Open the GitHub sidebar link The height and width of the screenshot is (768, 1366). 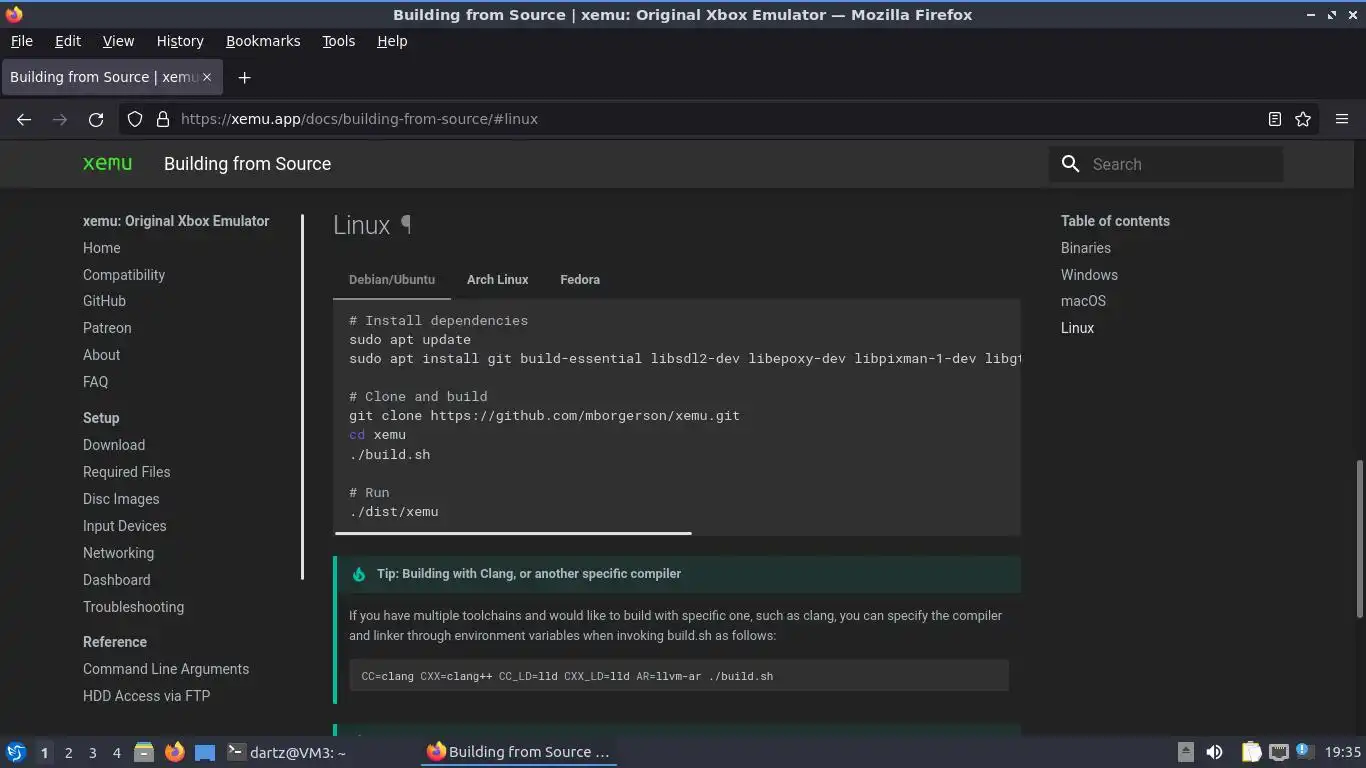tap(104, 301)
